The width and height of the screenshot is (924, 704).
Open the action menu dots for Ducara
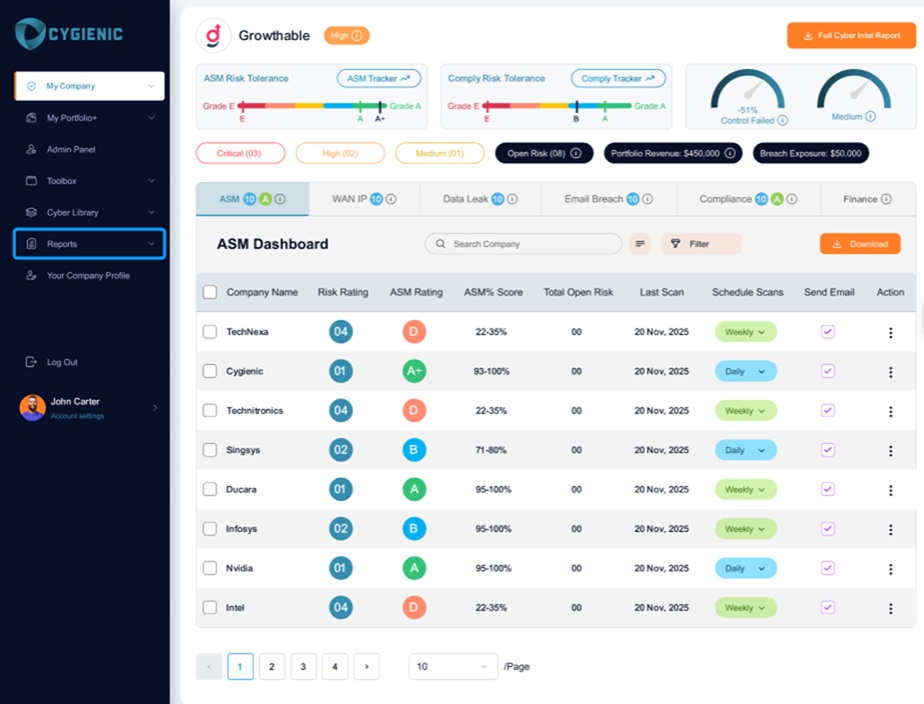[x=890, y=490]
